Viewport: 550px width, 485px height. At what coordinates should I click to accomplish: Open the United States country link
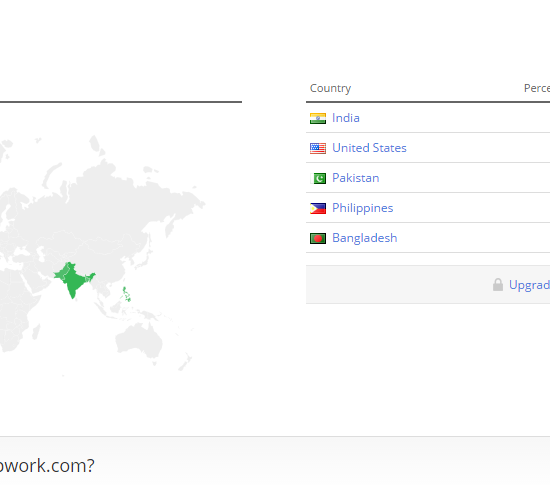click(369, 148)
